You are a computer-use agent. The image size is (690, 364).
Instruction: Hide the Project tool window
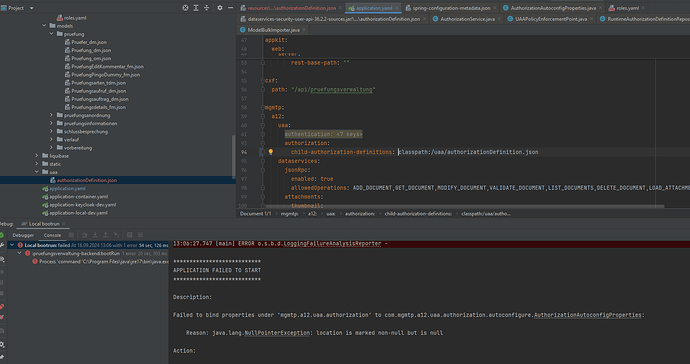point(230,8)
